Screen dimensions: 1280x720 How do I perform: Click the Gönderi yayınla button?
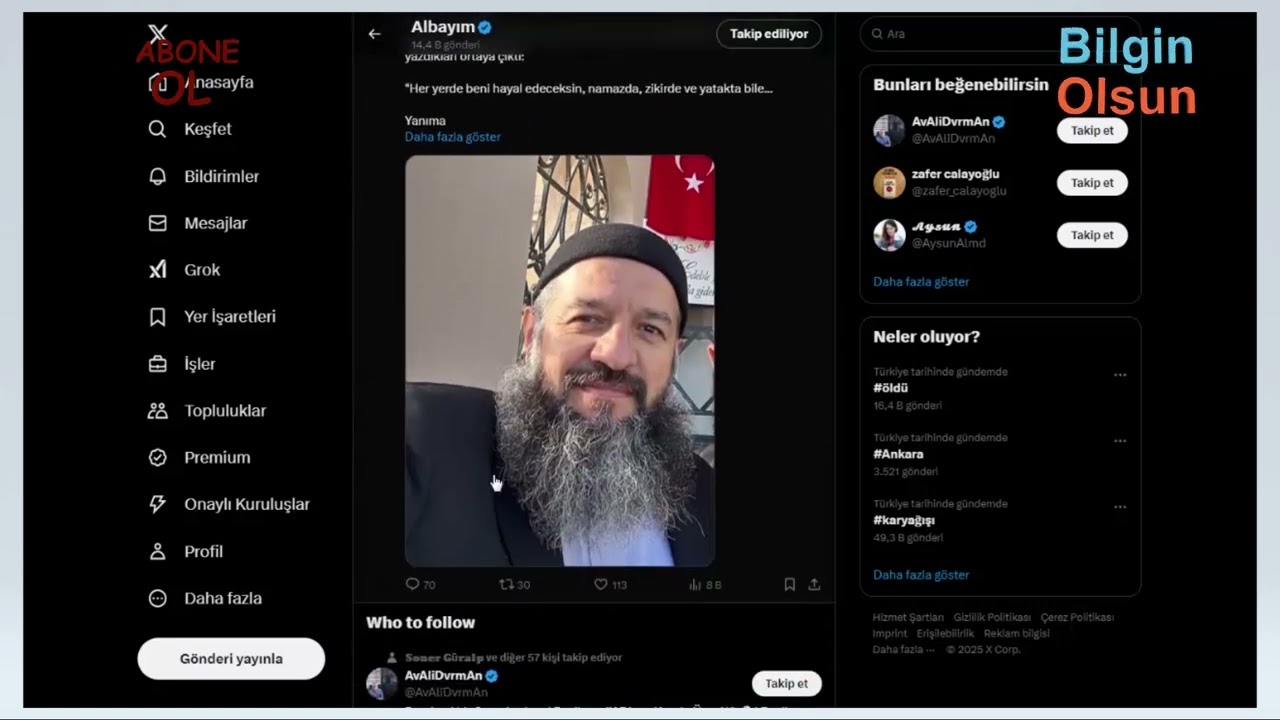coord(231,659)
